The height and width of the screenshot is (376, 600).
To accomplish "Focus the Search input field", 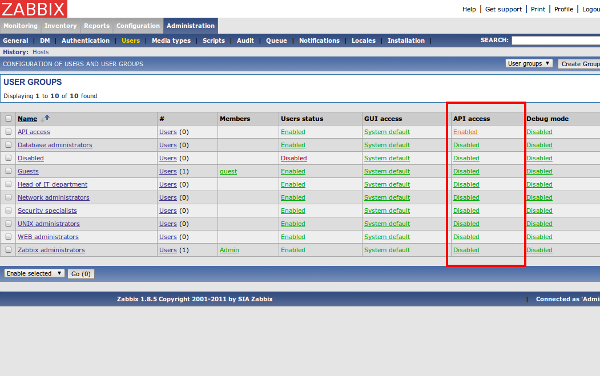I will click(556, 40).
